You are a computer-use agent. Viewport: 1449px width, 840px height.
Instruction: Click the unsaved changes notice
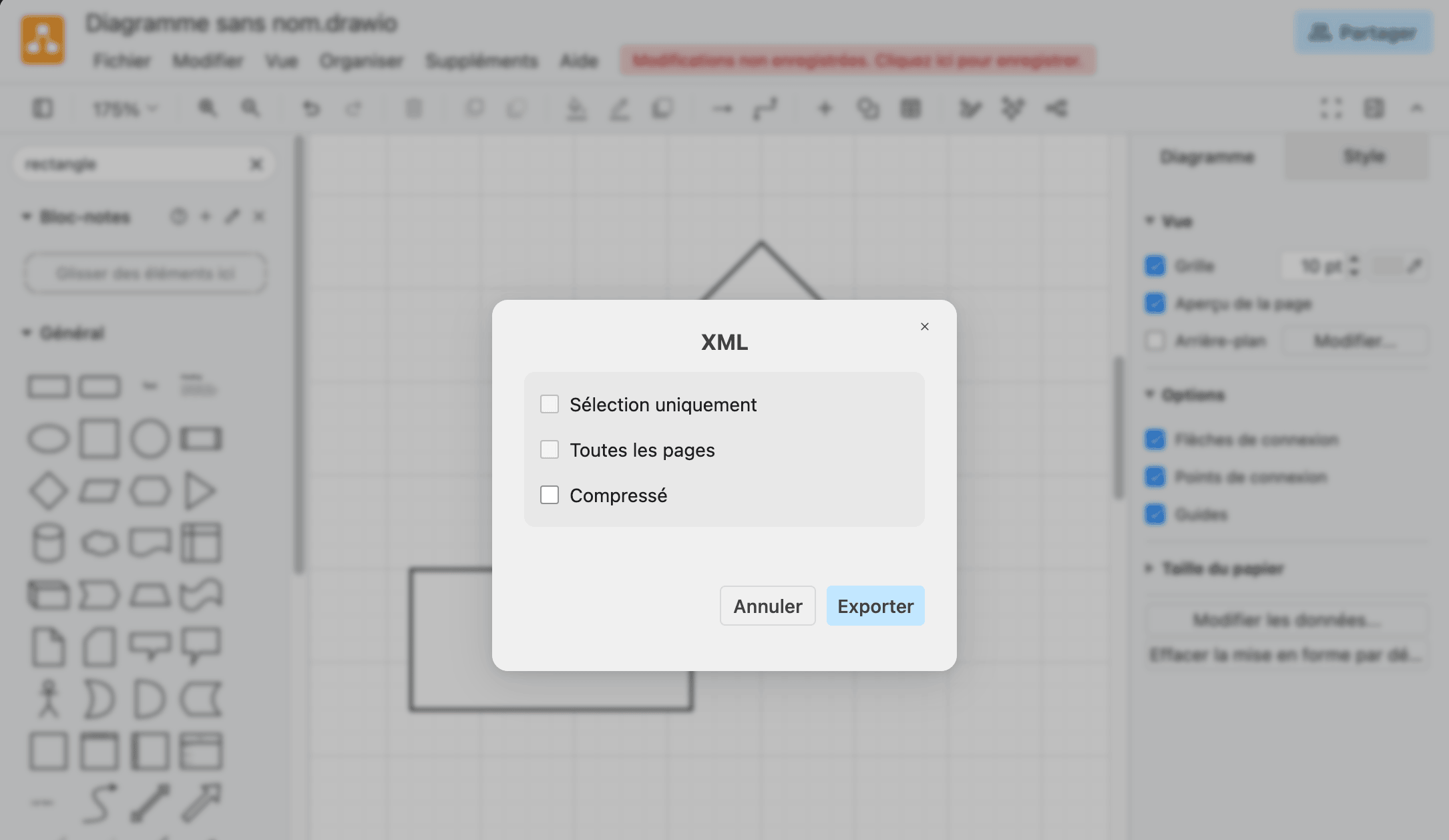pos(857,61)
